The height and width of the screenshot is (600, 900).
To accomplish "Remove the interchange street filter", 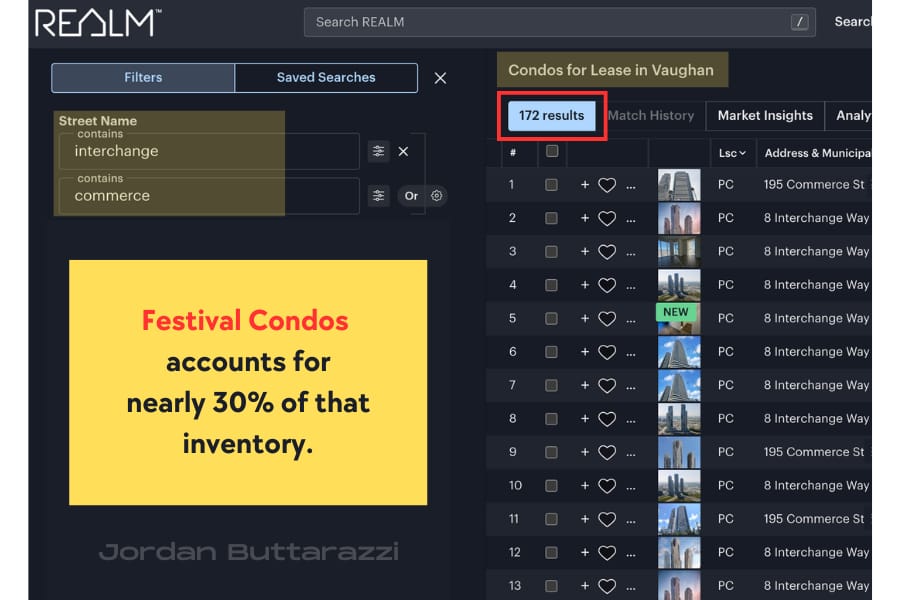I will point(404,152).
